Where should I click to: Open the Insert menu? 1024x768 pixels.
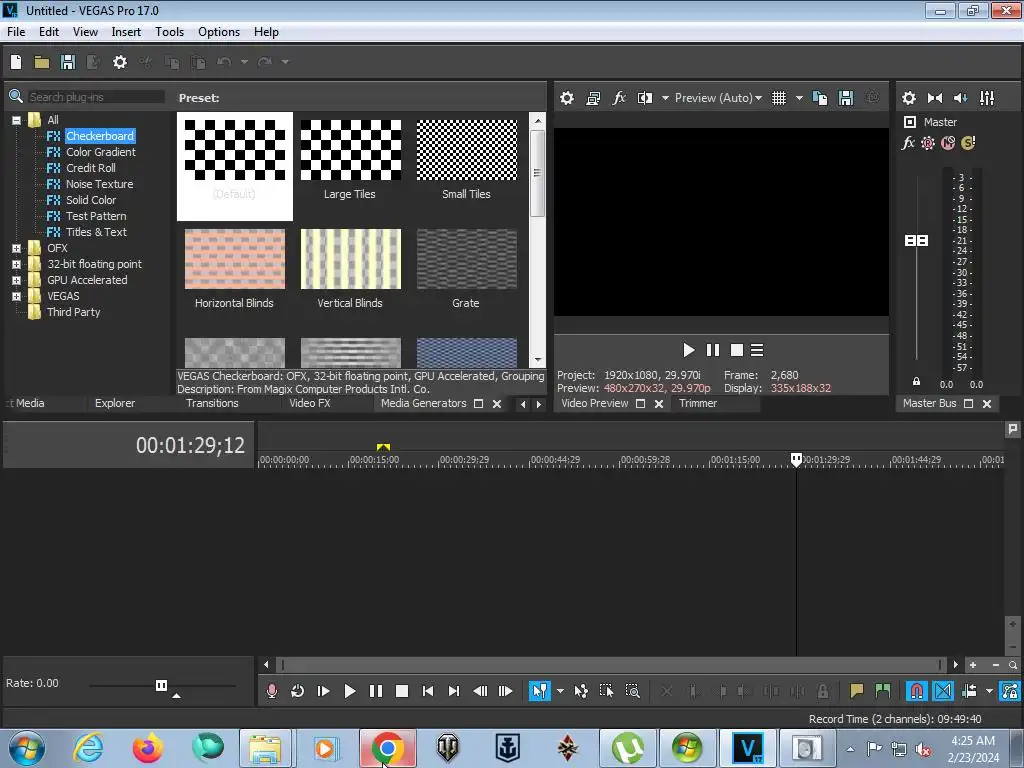coord(126,32)
